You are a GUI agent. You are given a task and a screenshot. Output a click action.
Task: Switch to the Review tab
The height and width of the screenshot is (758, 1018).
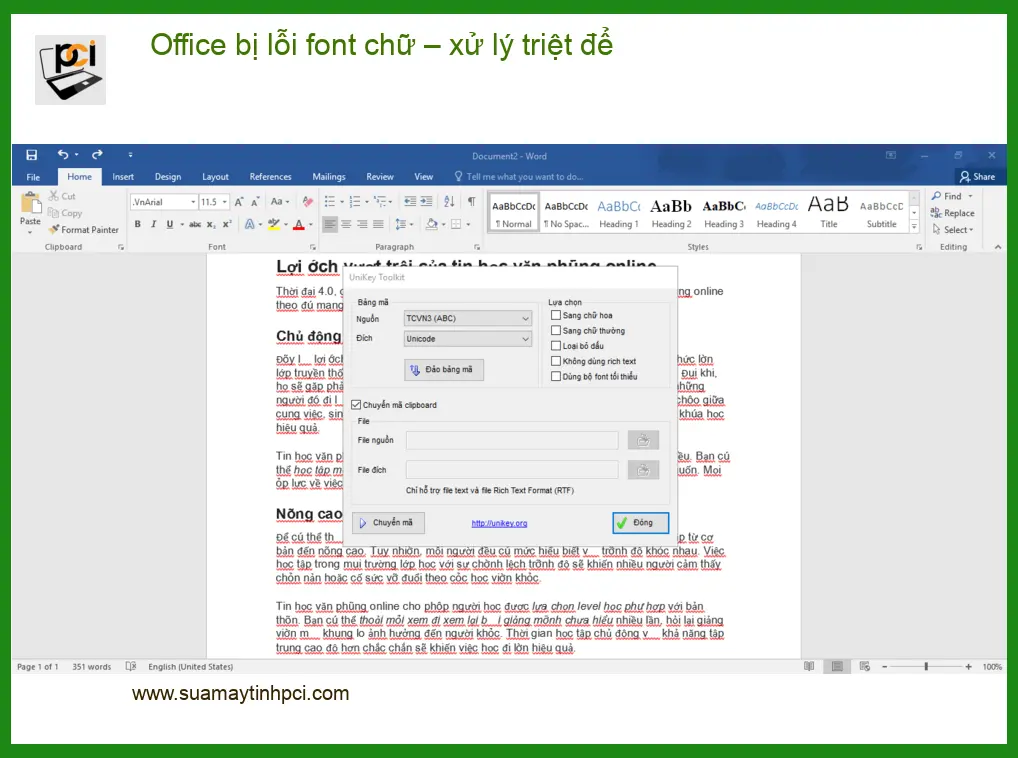coord(380,177)
